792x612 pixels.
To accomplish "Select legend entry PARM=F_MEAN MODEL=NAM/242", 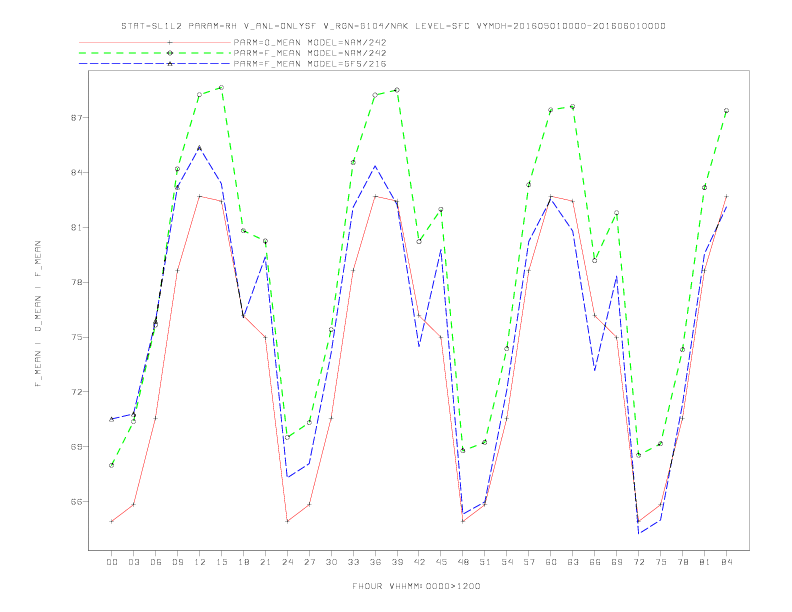I will (310, 53).
